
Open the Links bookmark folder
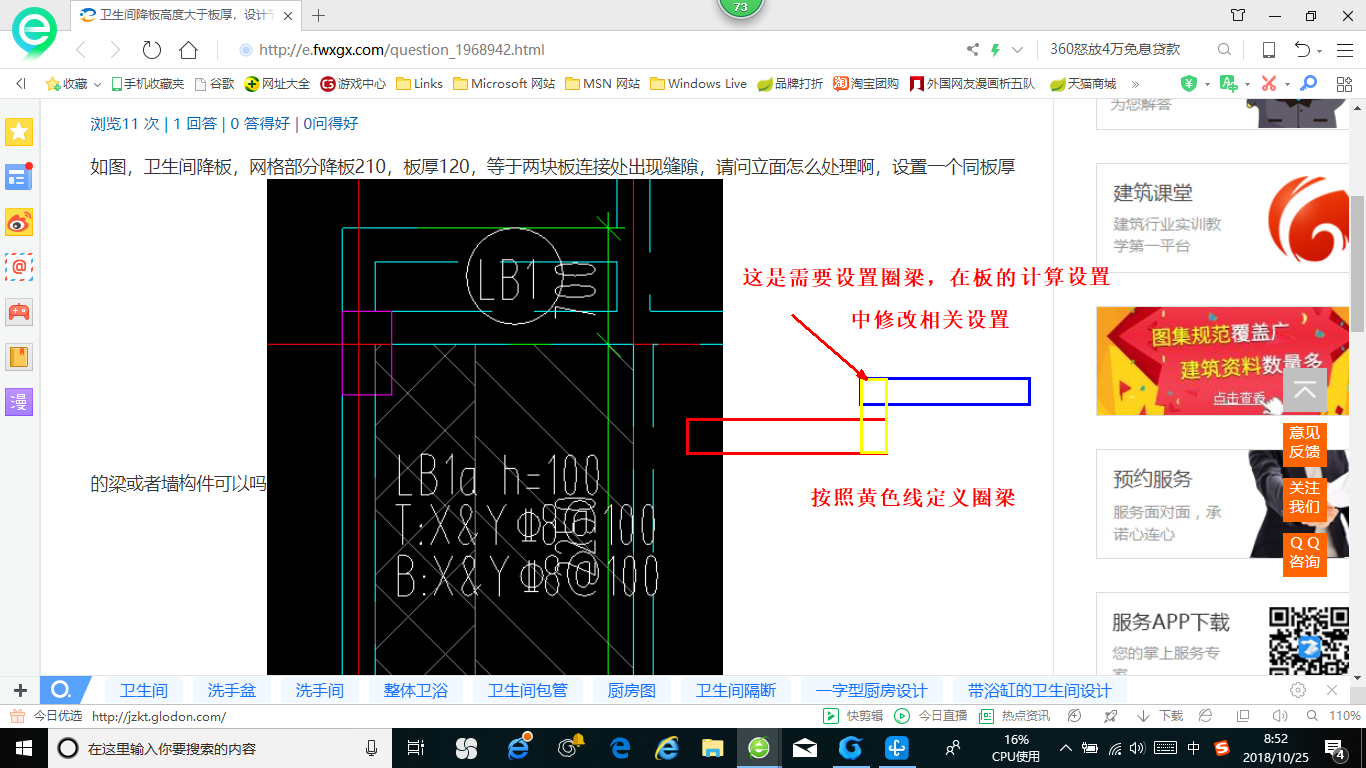point(420,84)
